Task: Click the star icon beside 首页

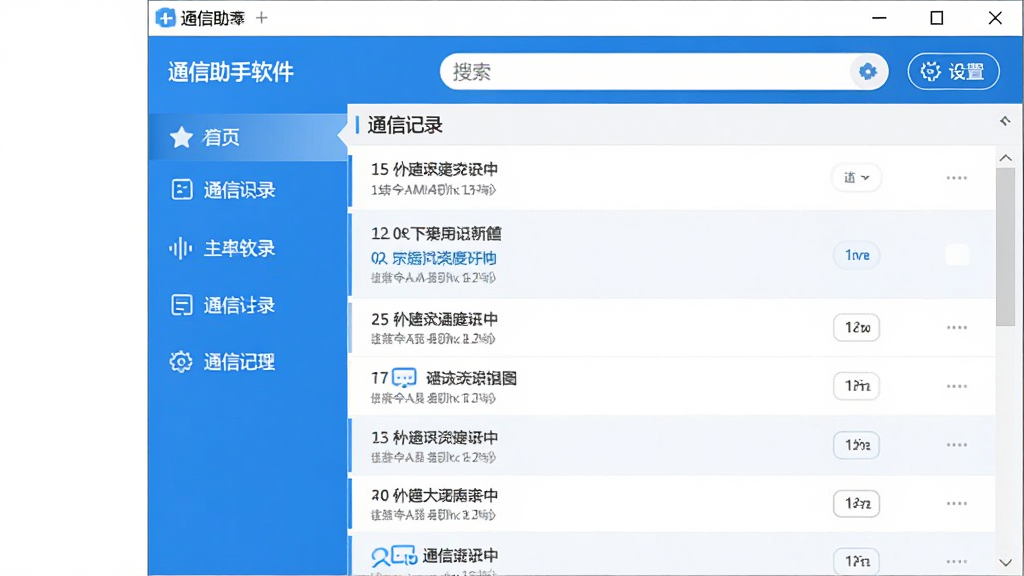Action: pyautogui.click(x=181, y=137)
